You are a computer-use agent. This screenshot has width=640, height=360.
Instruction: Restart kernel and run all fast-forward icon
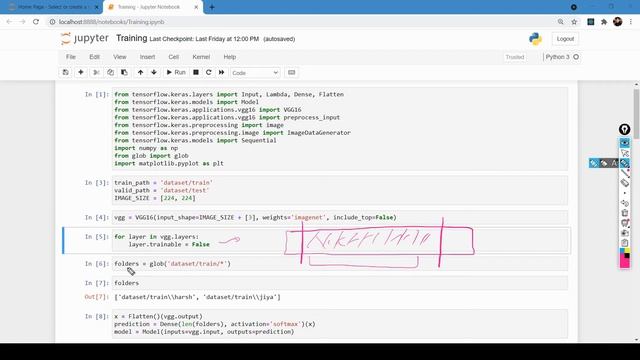click(x=222, y=72)
